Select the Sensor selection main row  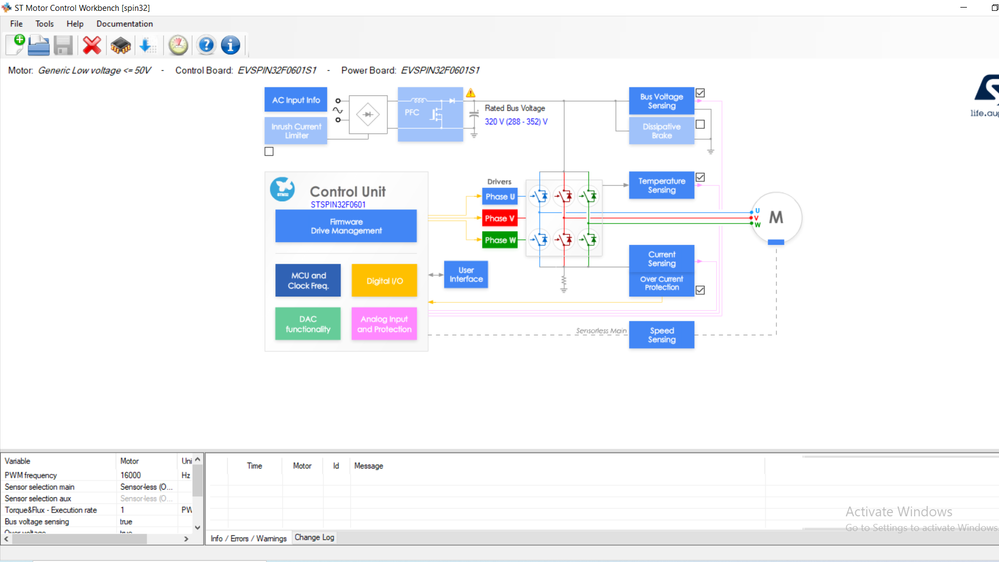(97, 487)
